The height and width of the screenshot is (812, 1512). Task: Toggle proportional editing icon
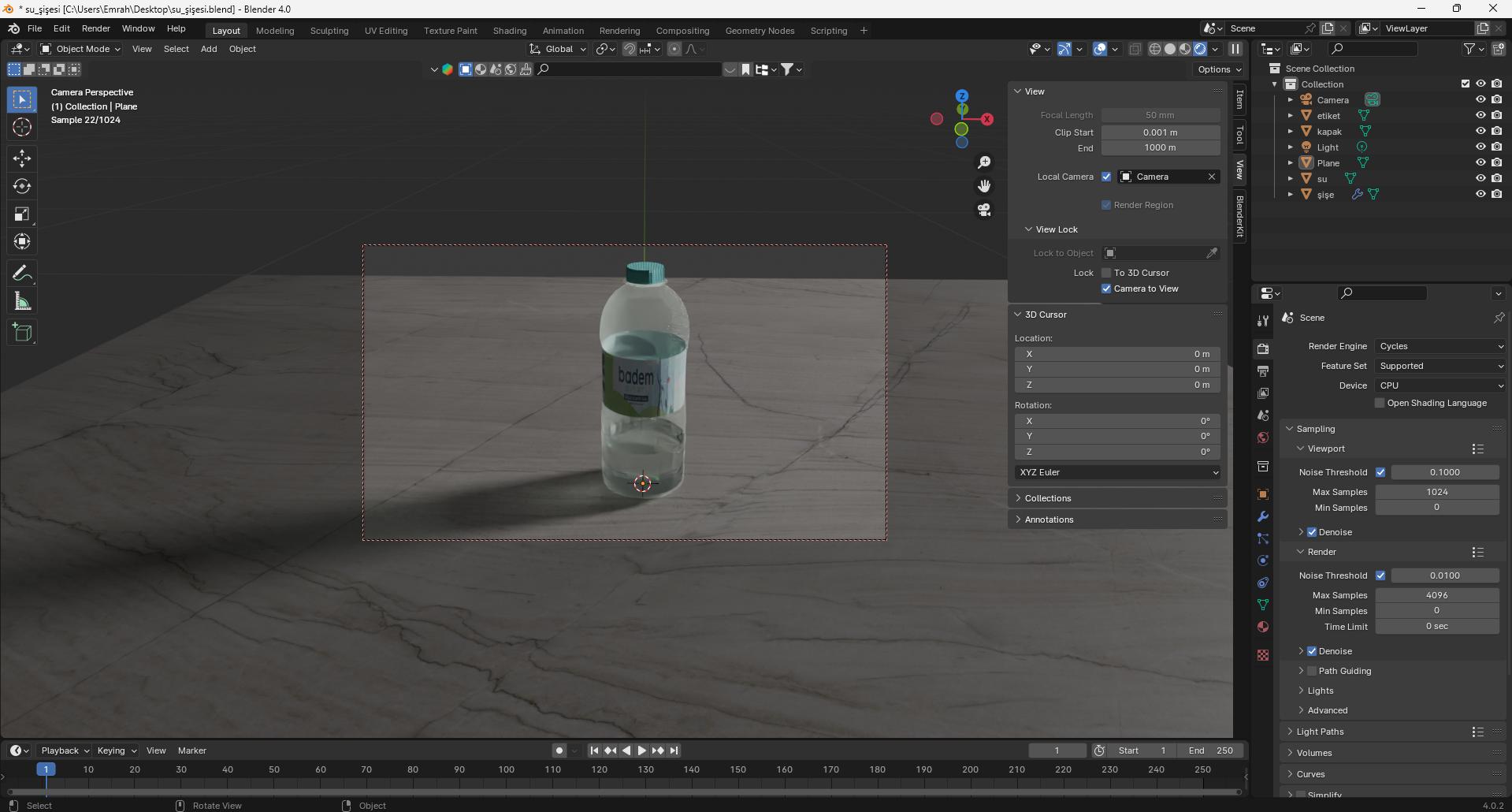674,49
